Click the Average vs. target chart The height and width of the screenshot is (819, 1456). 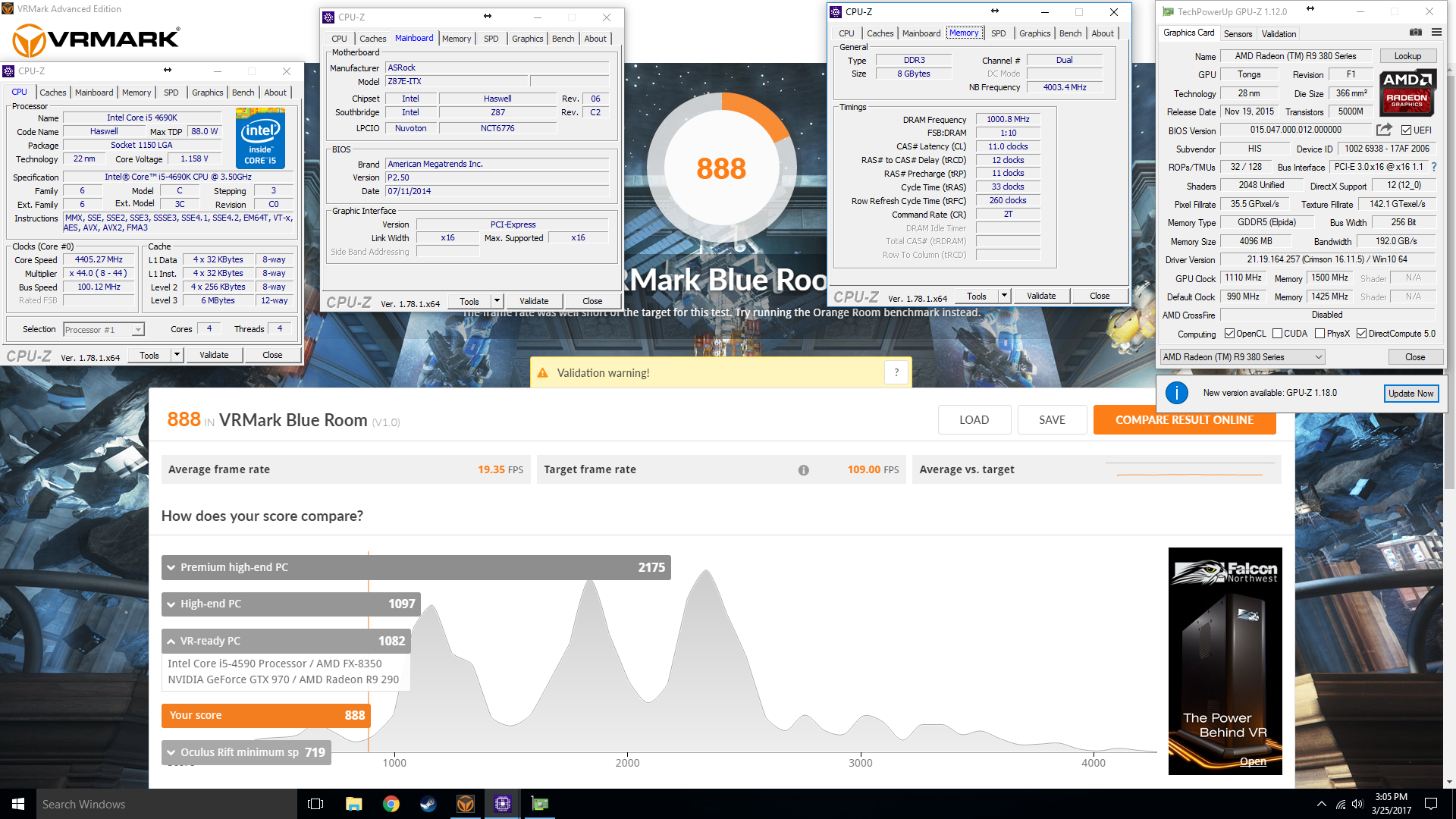[1189, 470]
